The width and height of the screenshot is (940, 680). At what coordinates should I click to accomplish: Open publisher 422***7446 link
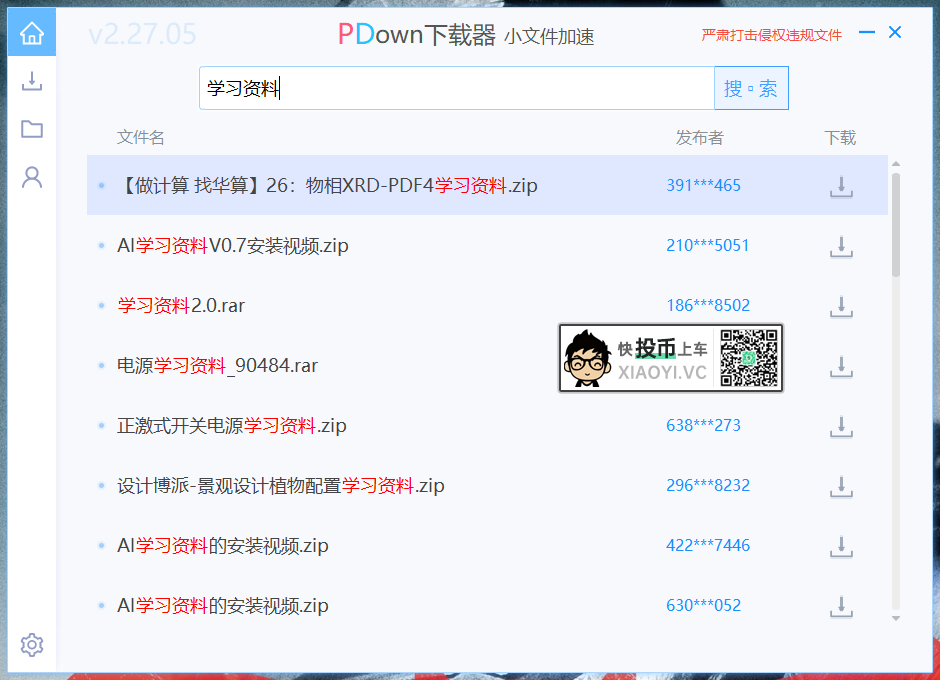[708, 545]
